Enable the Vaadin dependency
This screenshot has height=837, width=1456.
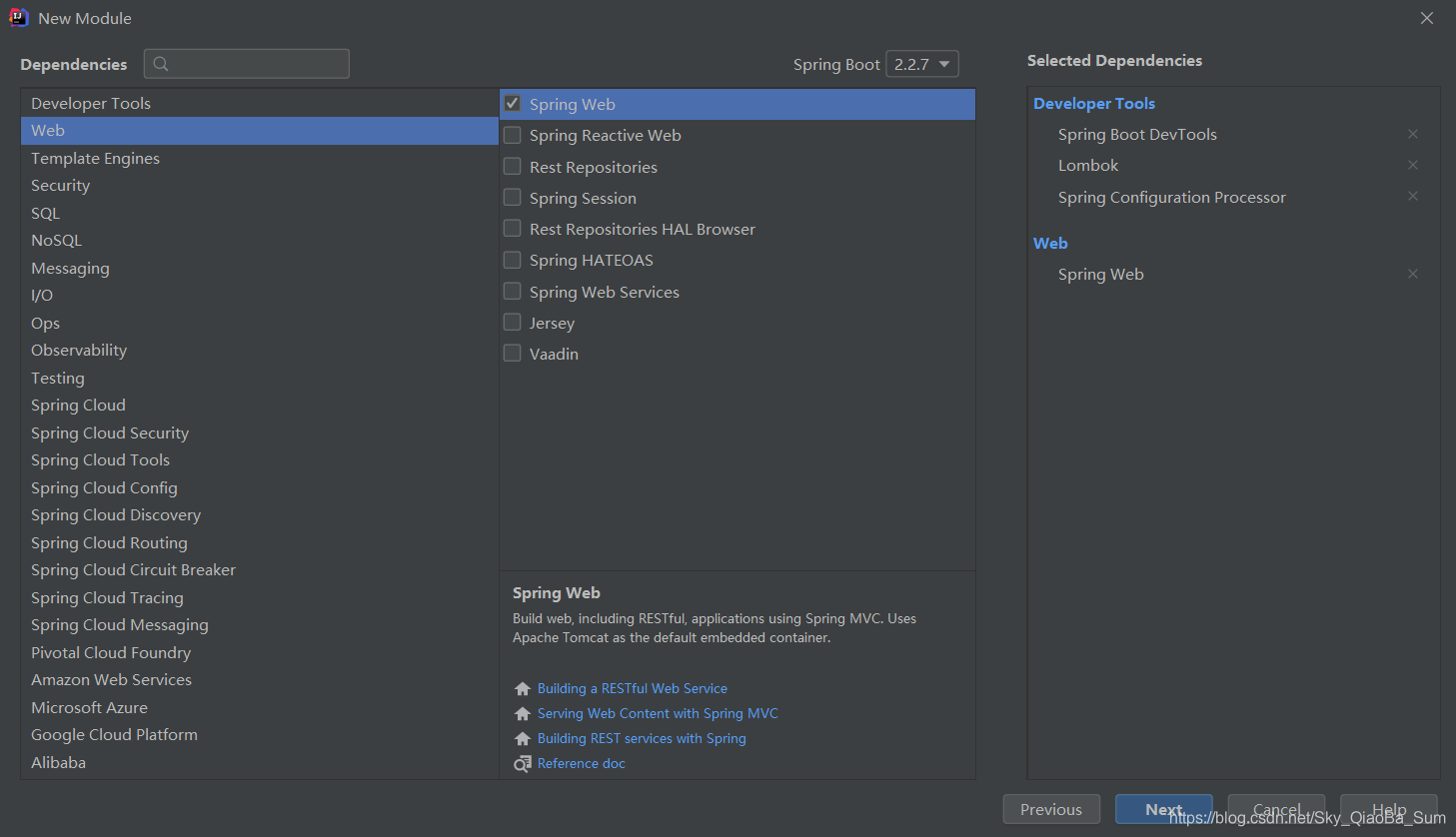point(512,353)
